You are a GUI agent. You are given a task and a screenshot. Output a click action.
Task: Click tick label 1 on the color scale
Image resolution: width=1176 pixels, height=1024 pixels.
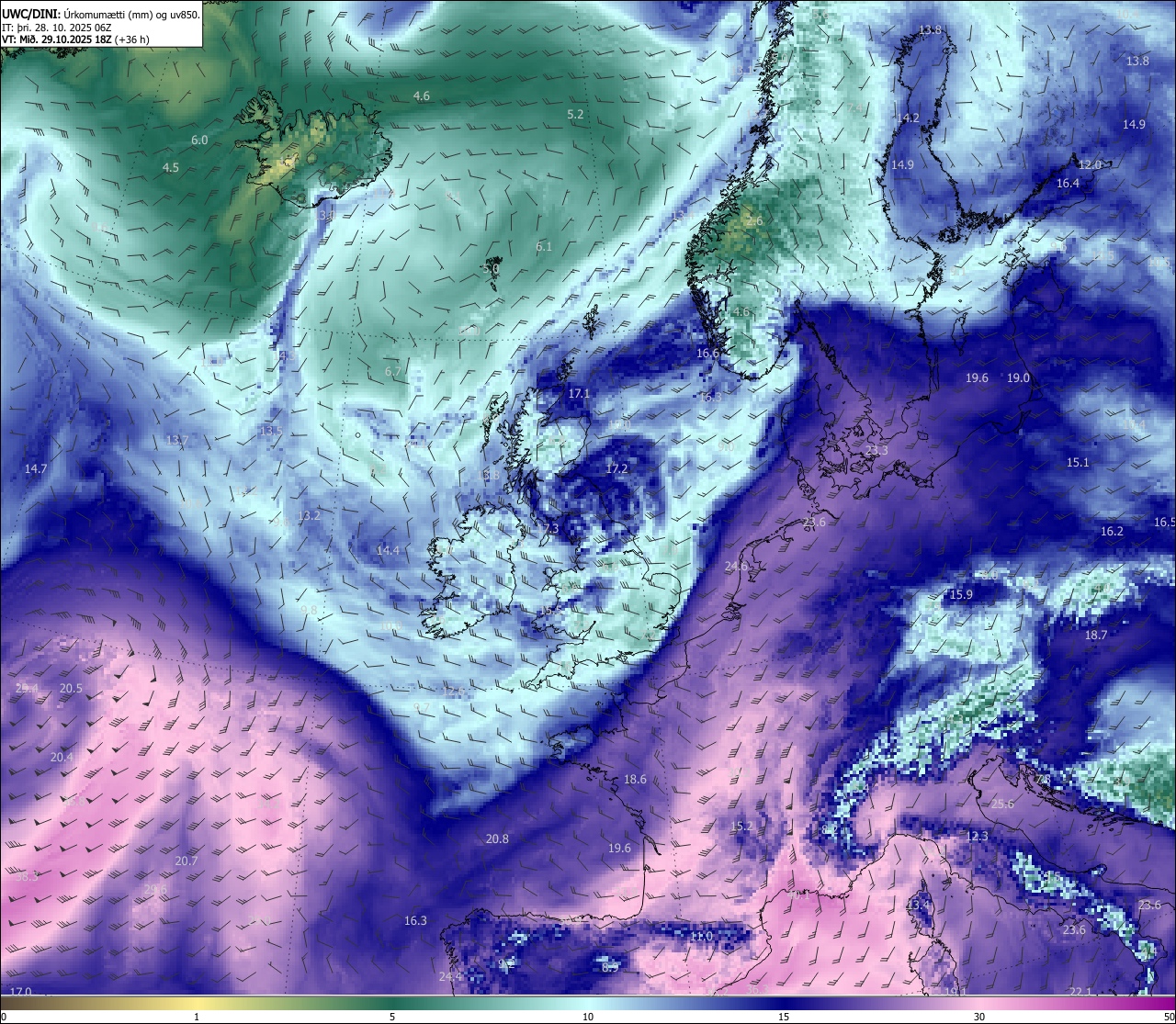click(197, 1017)
